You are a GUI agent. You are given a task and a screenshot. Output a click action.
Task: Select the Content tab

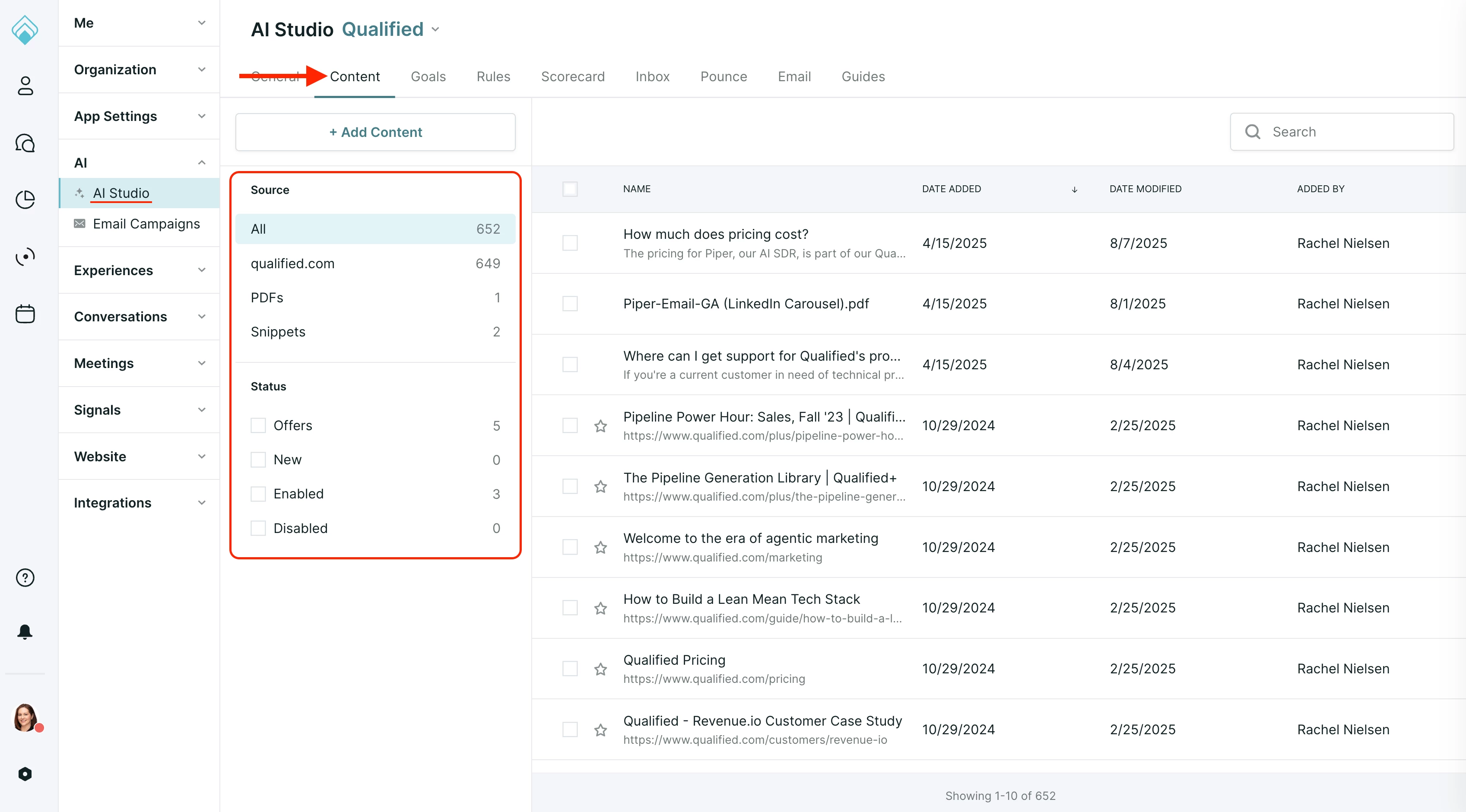click(355, 76)
